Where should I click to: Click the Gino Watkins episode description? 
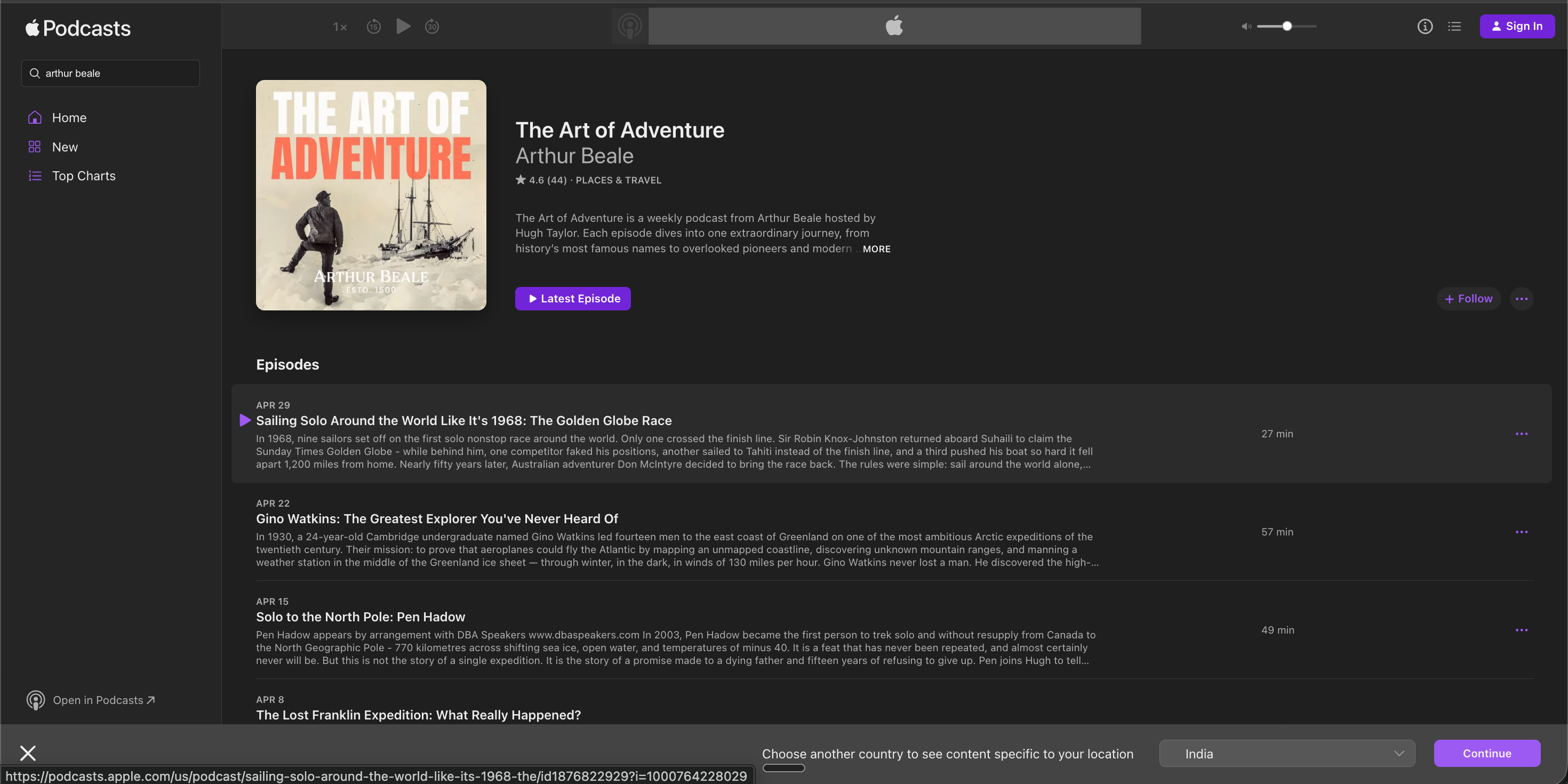tap(677, 550)
